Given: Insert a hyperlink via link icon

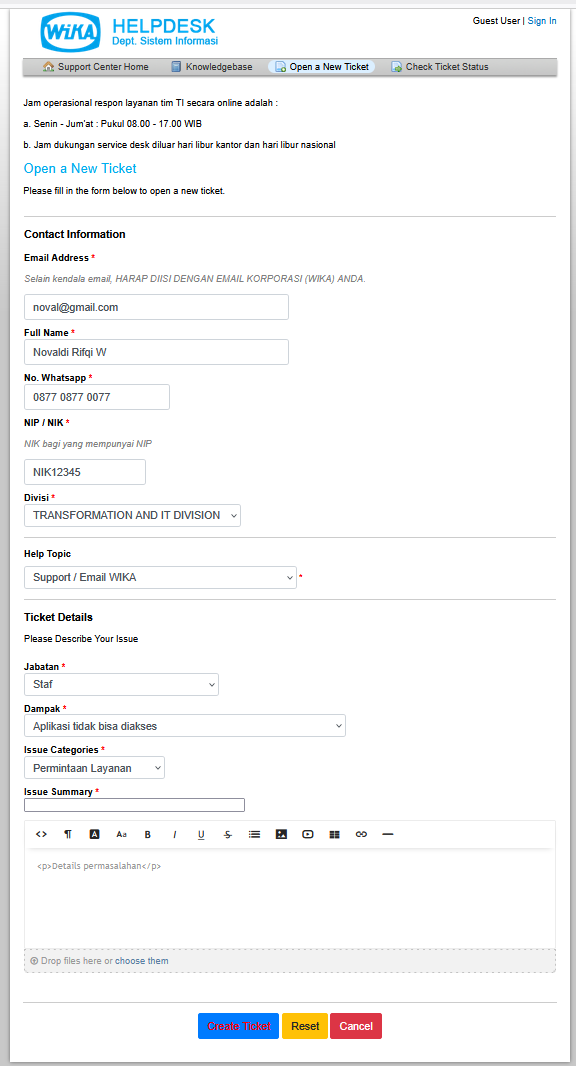Looking at the screenshot, I should pyautogui.click(x=361, y=834).
